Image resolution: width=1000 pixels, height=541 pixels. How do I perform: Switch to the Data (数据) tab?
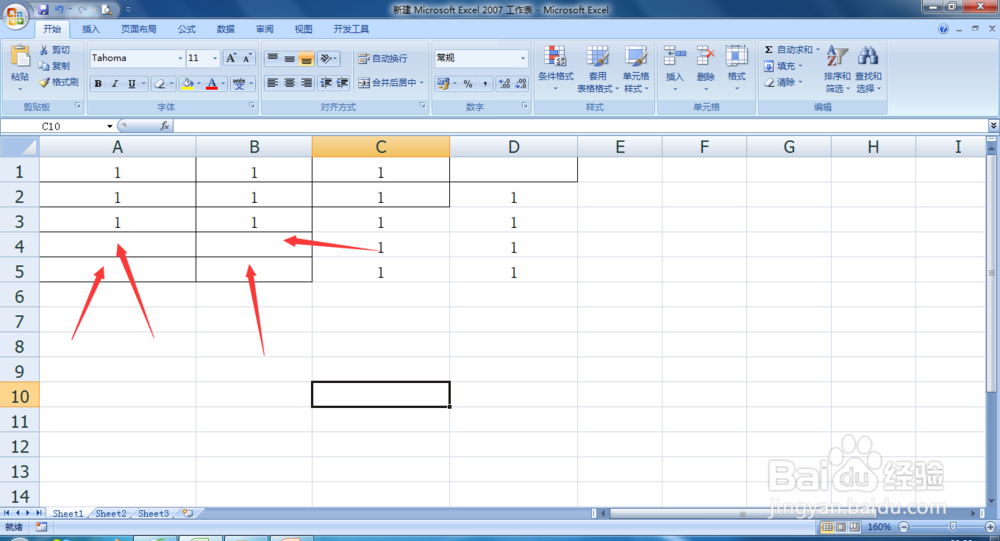click(x=226, y=29)
